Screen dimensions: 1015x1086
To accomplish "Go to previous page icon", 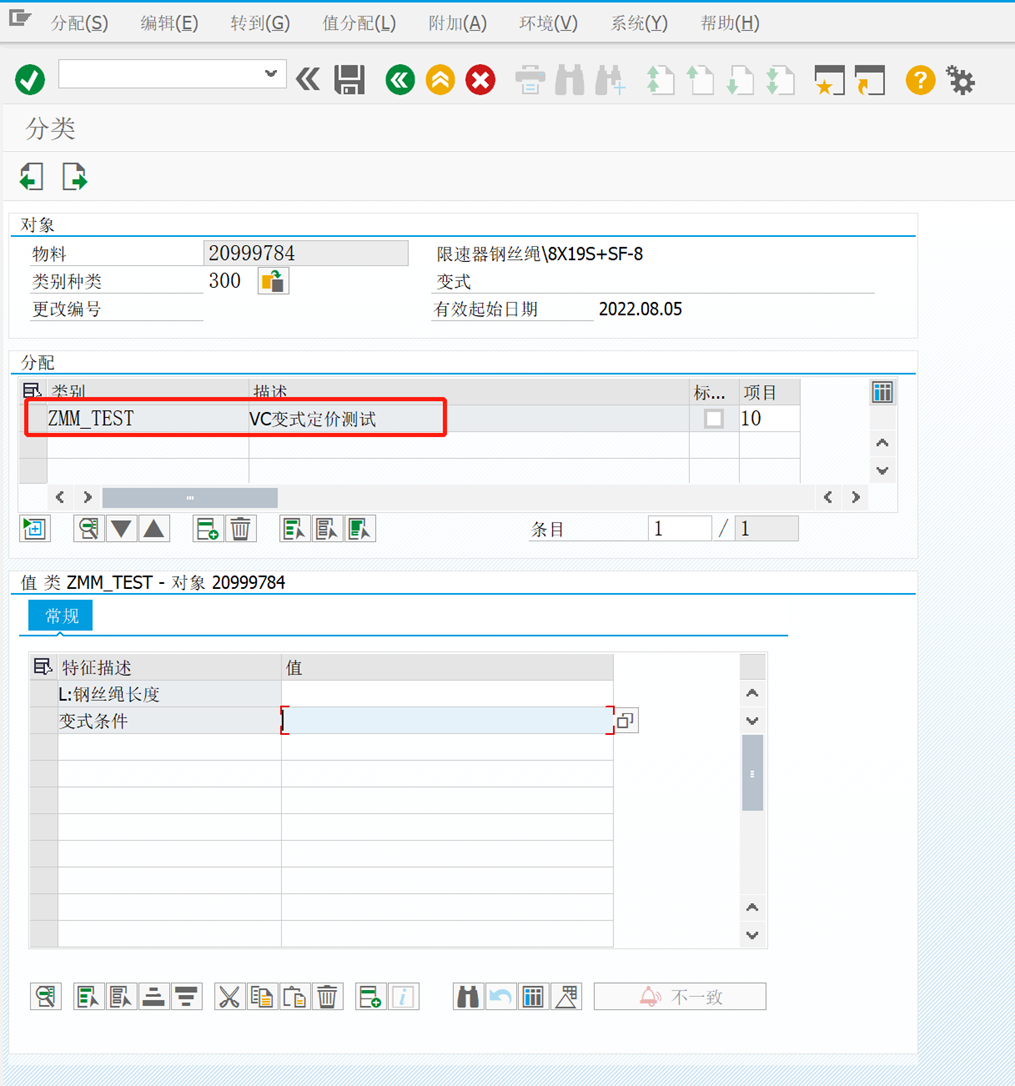I will click(700, 80).
